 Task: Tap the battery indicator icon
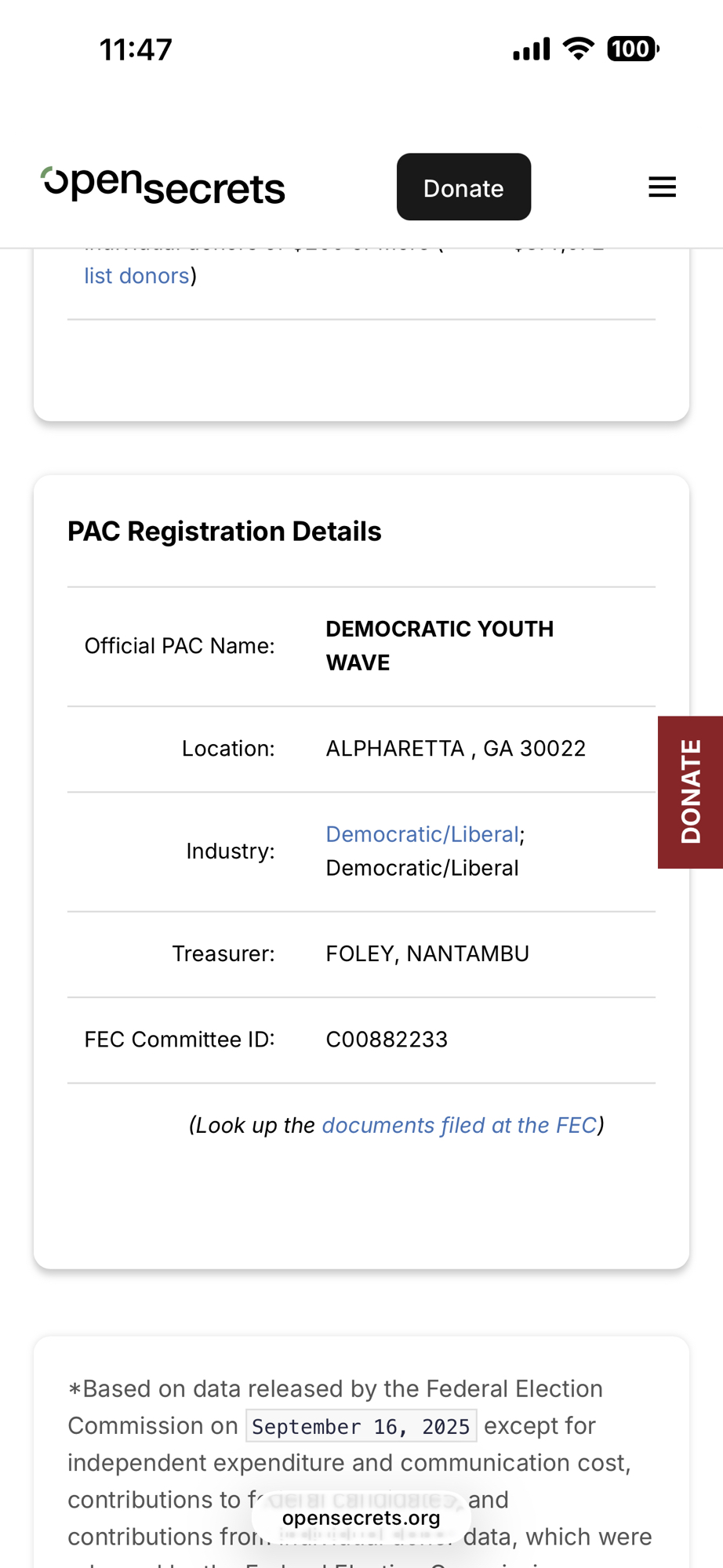(x=632, y=49)
